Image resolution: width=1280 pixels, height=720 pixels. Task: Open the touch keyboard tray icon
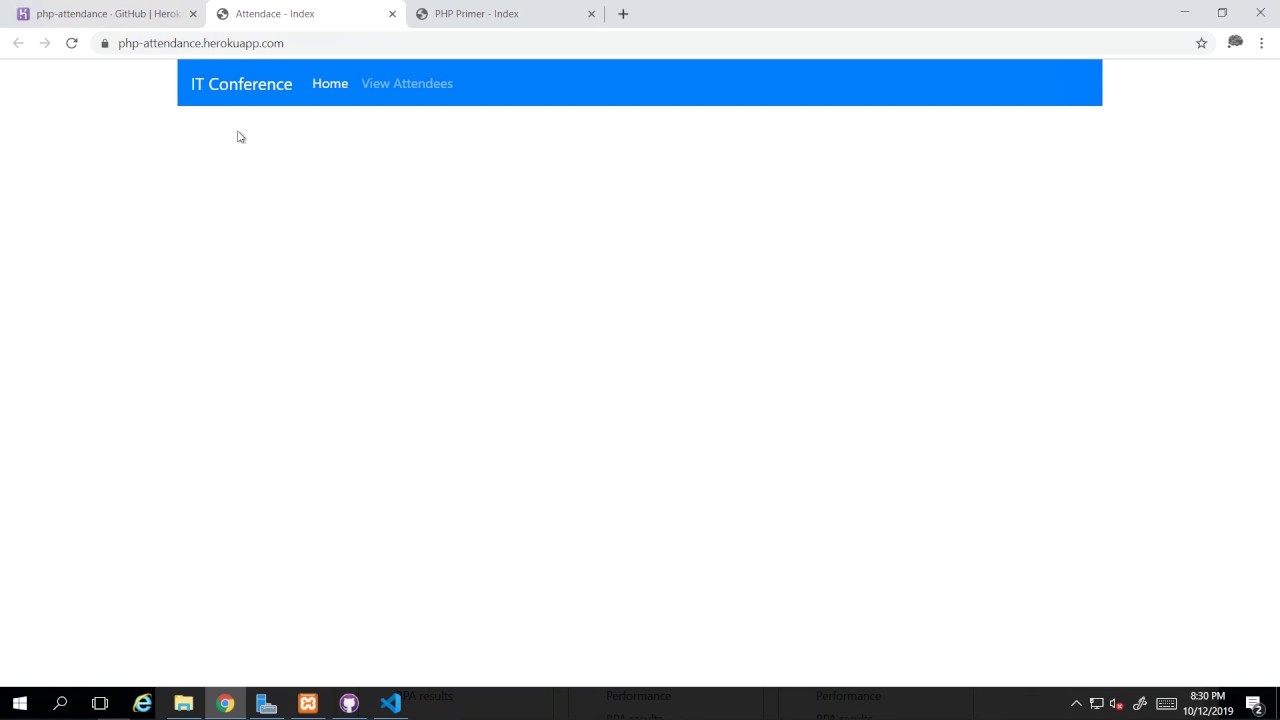pyautogui.click(x=1166, y=704)
